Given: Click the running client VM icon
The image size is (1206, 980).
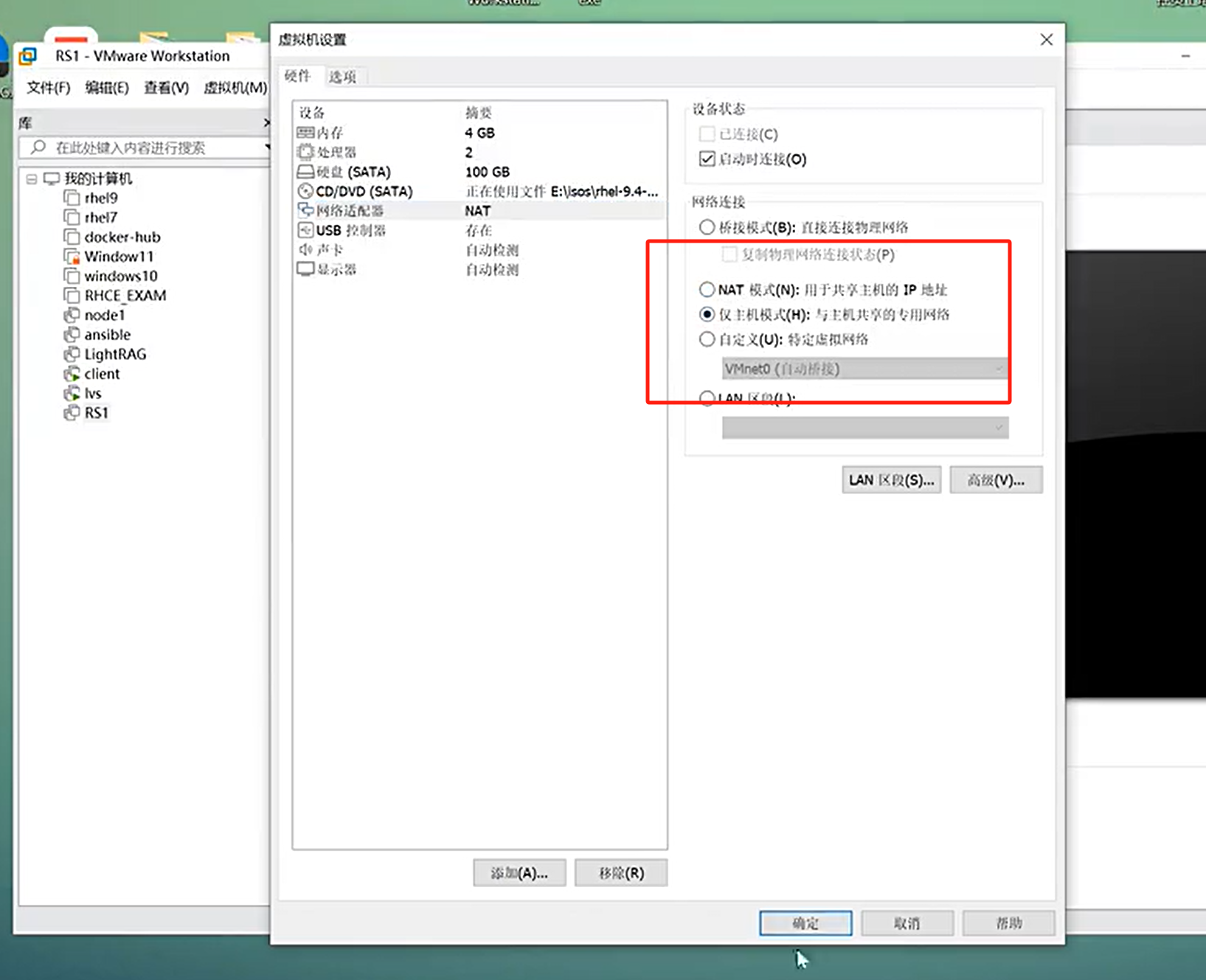Looking at the screenshot, I should [x=72, y=374].
